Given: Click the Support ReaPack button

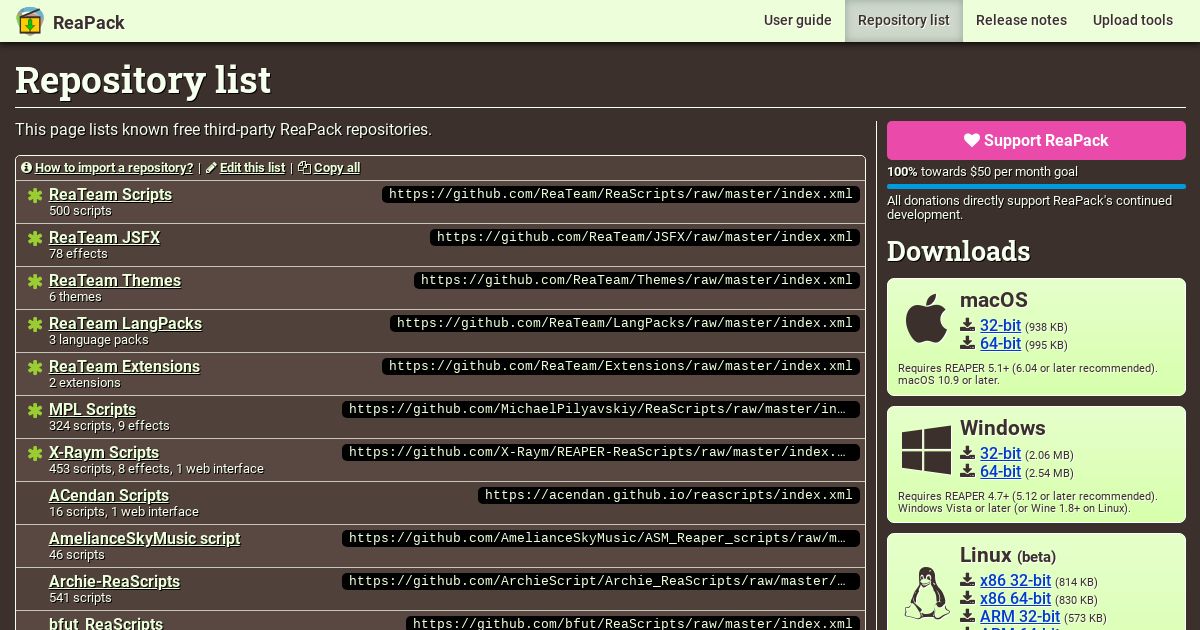Looking at the screenshot, I should point(1036,141).
